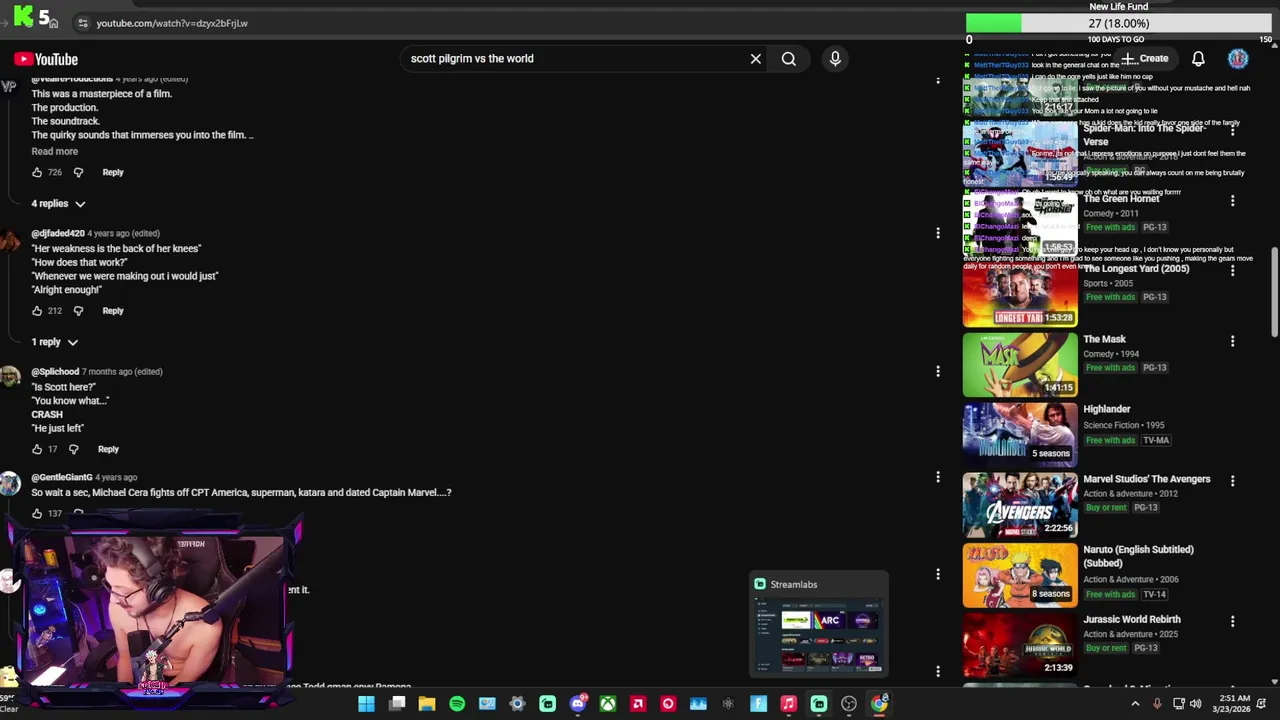Viewport: 1280px width, 720px height.
Task: Click the magnifier search icon
Action: (789, 59)
